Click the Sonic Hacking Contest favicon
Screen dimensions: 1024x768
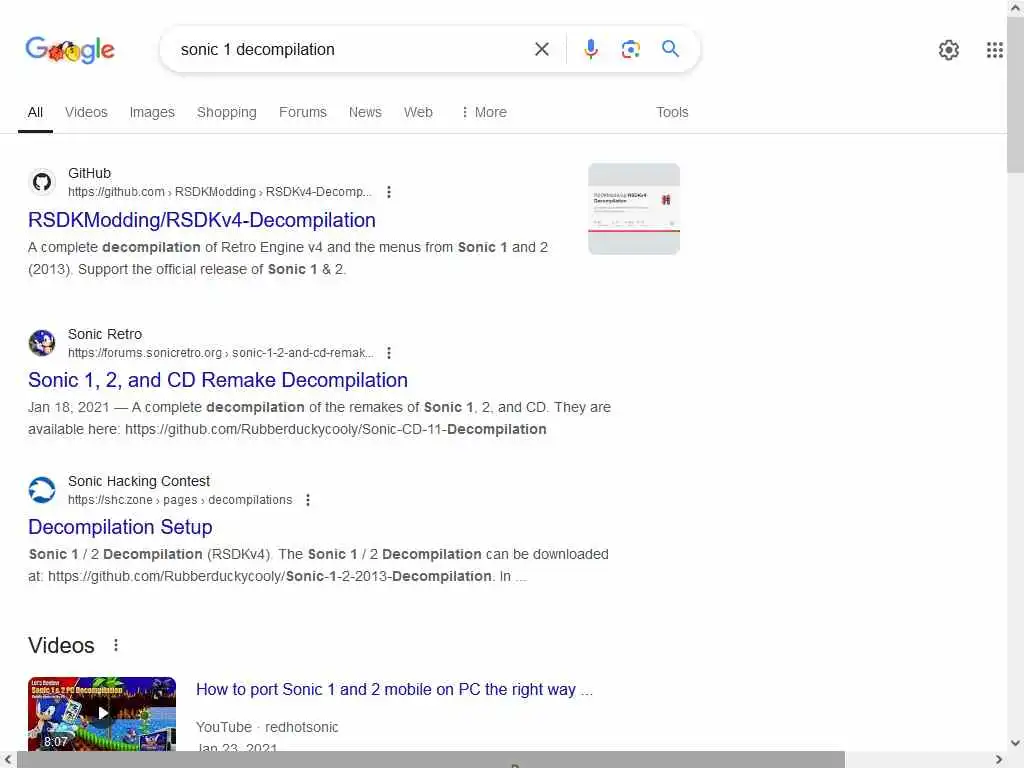[x=42, y=490]
